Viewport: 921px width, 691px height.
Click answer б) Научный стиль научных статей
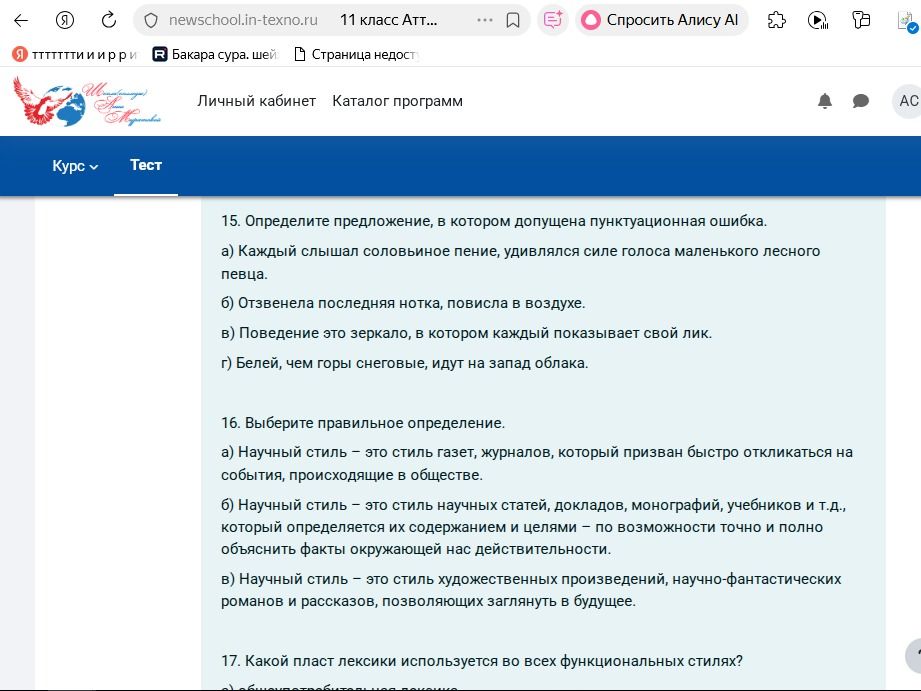coord(533,527)
